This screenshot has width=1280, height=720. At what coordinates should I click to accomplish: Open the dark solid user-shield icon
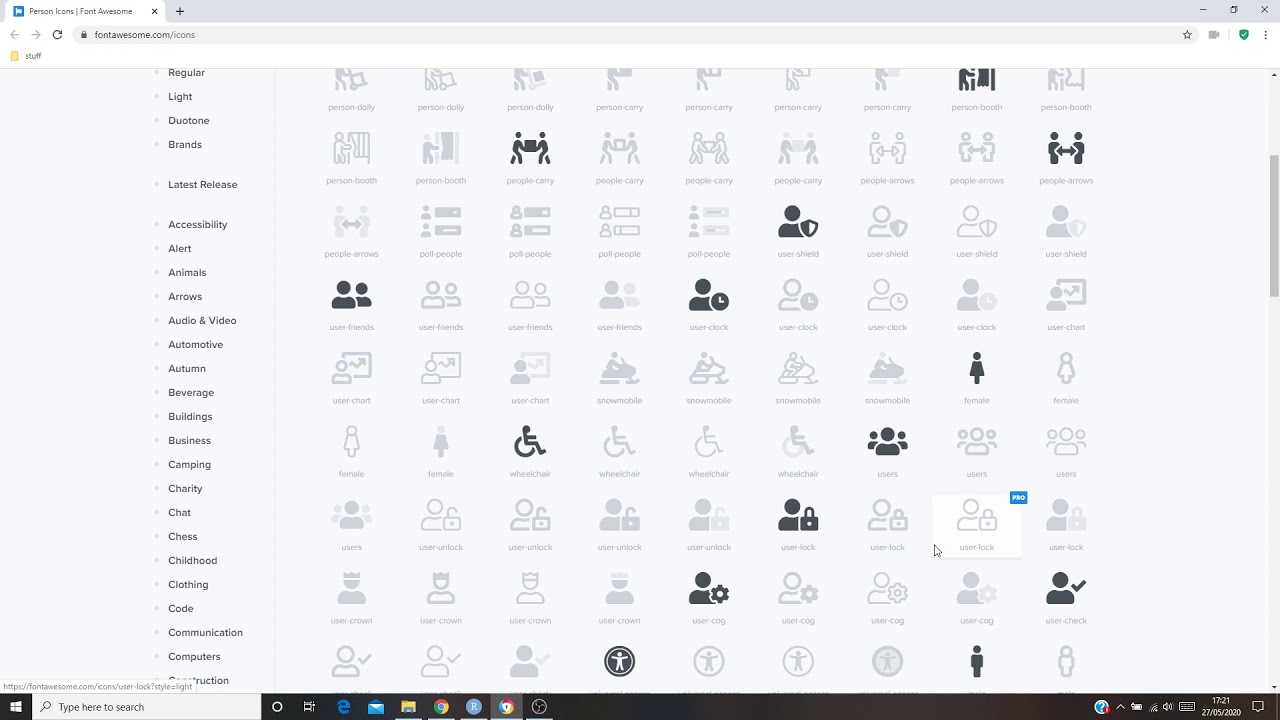tap(798, 222)
